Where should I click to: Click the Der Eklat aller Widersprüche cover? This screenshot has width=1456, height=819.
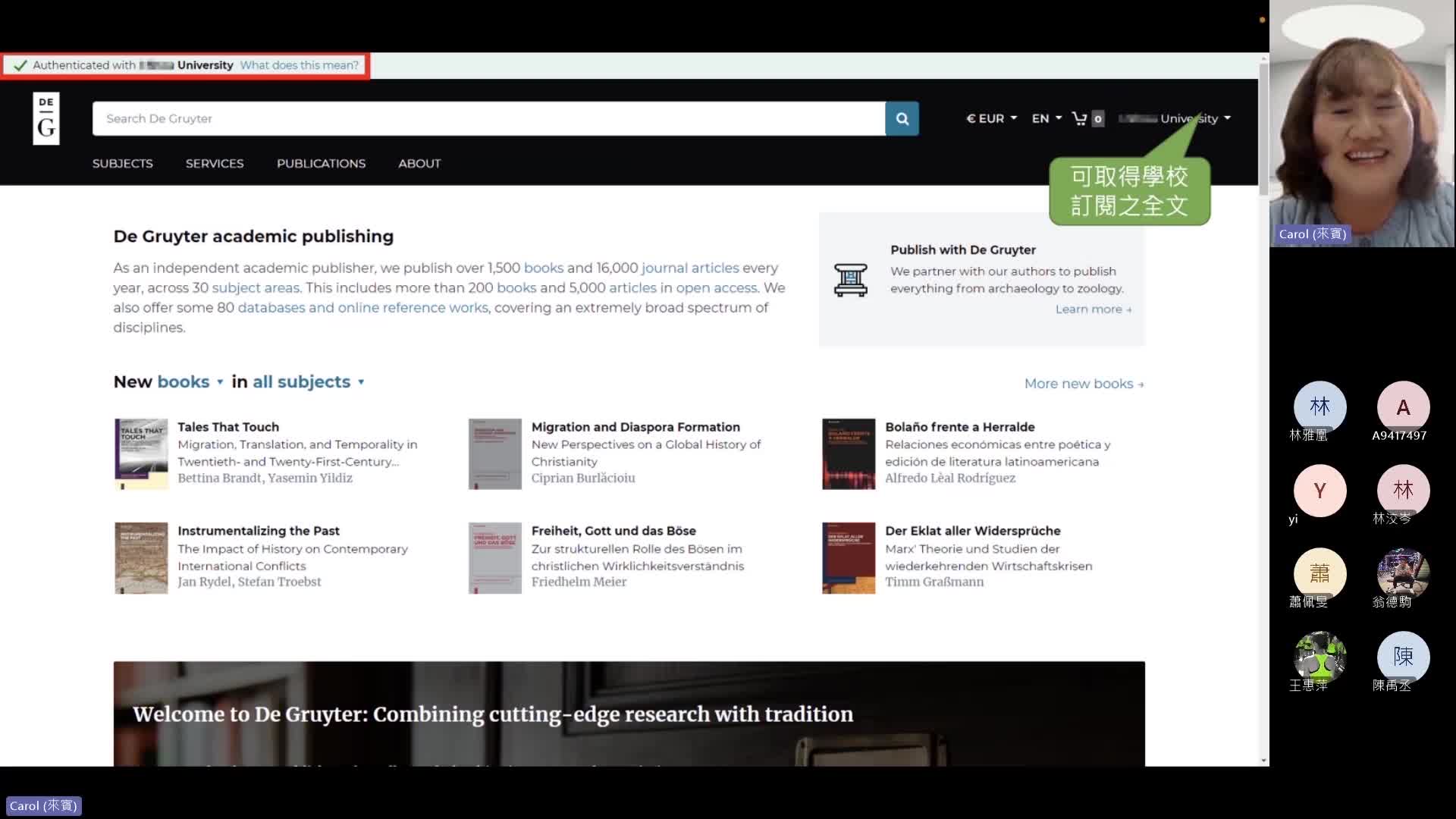coord(849,557)
